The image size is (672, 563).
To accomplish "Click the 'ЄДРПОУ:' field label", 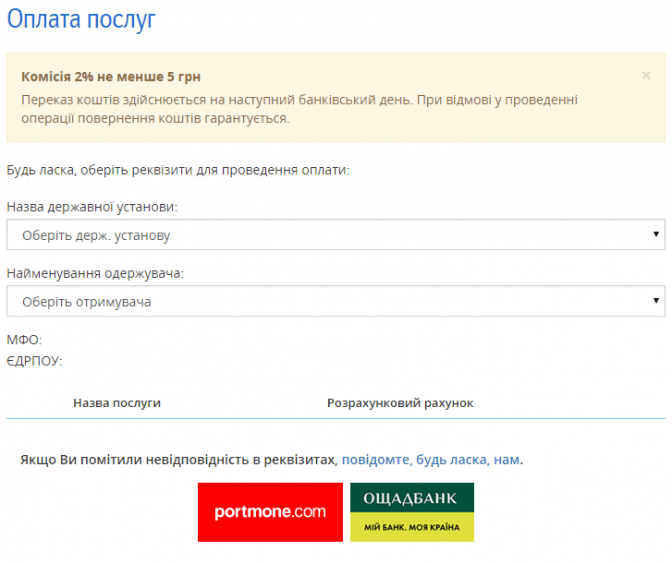I will [x=34, y=360].
